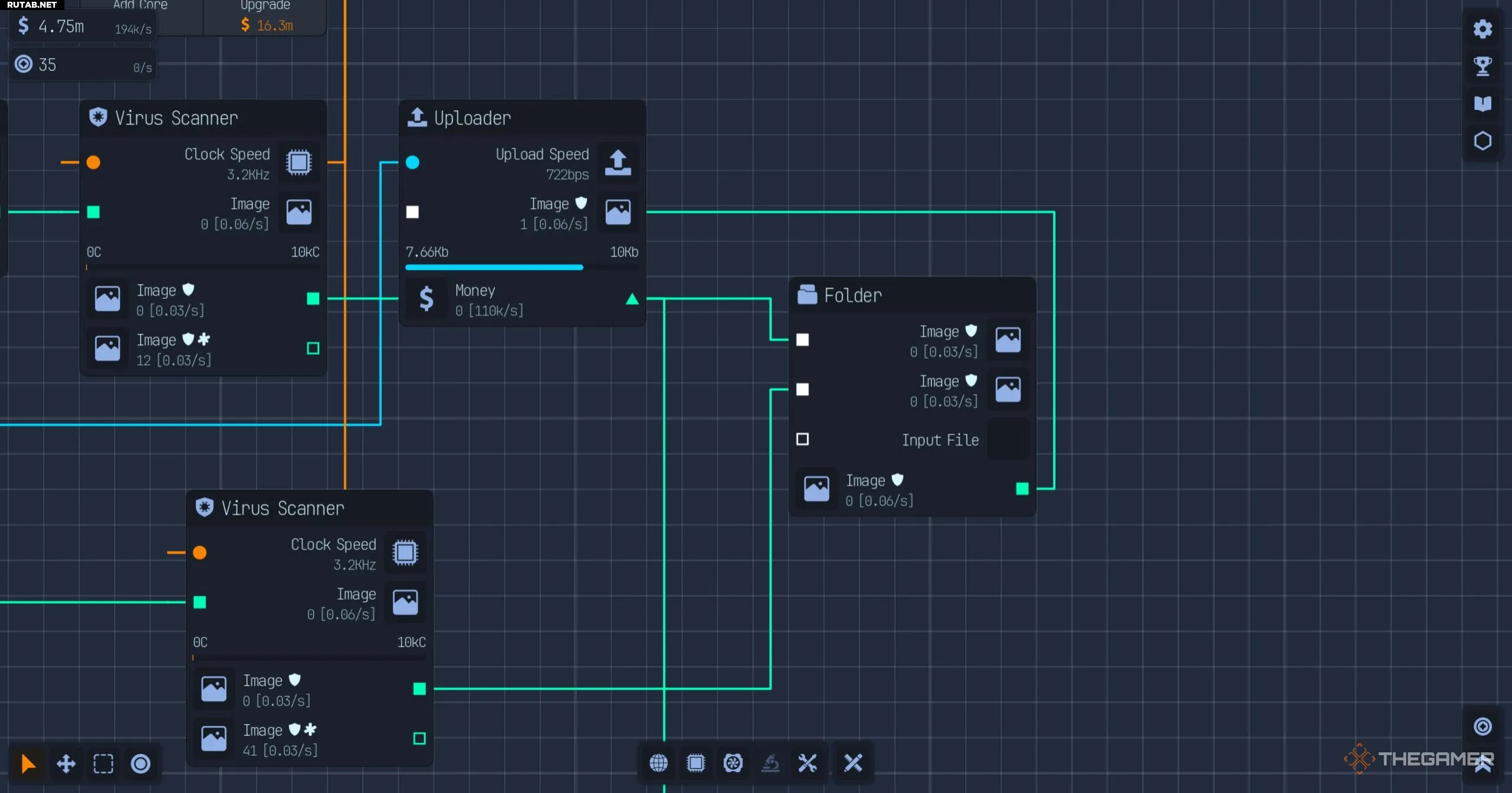Open the trophy achievements panel

point(1482,66)
